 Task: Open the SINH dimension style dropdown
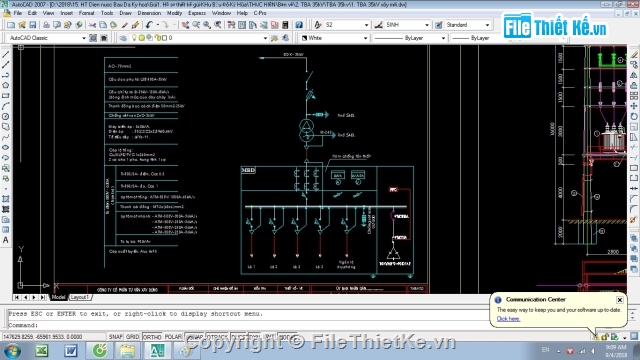(427, 25)
